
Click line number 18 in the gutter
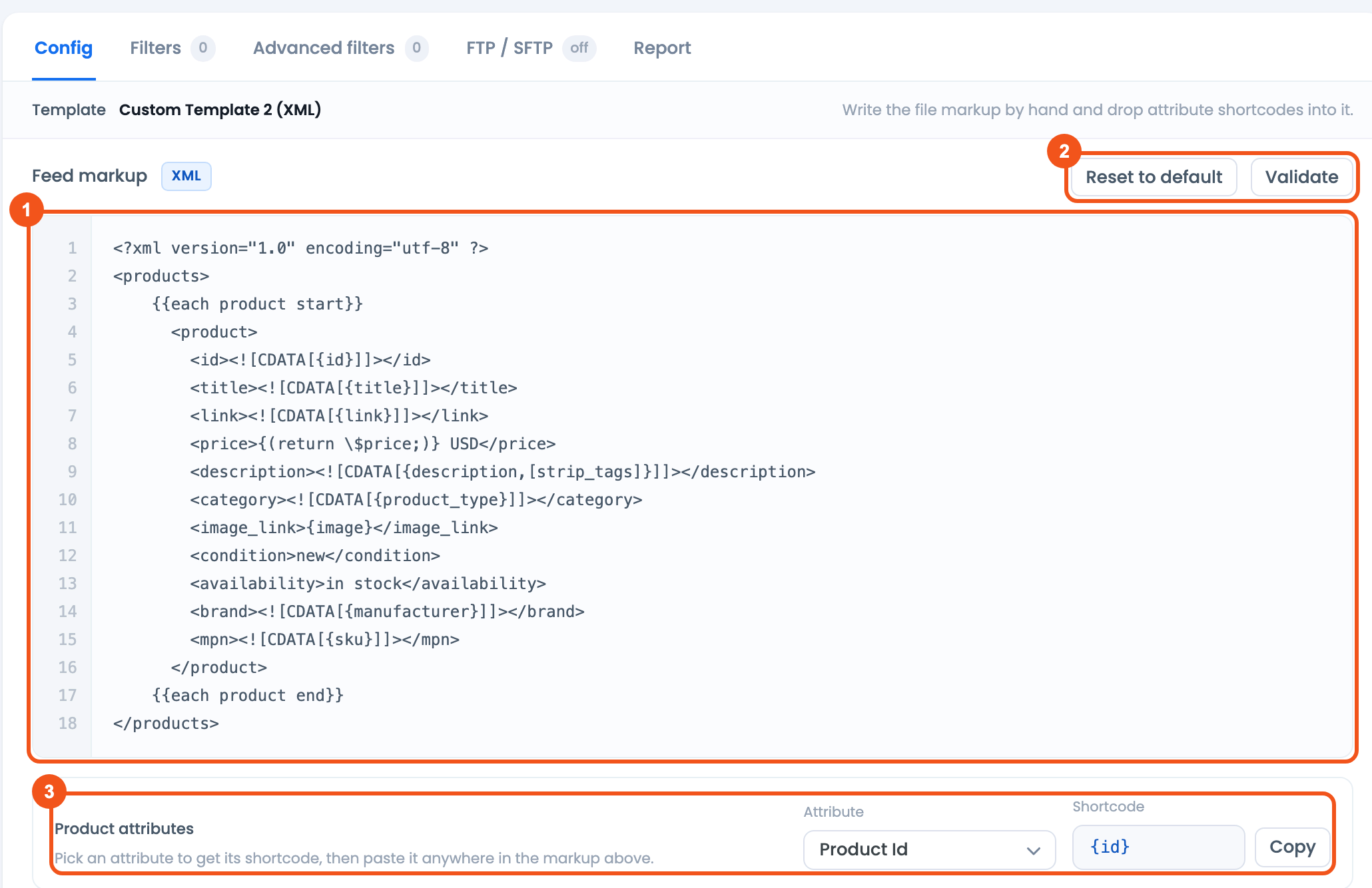tap(67, 724)
